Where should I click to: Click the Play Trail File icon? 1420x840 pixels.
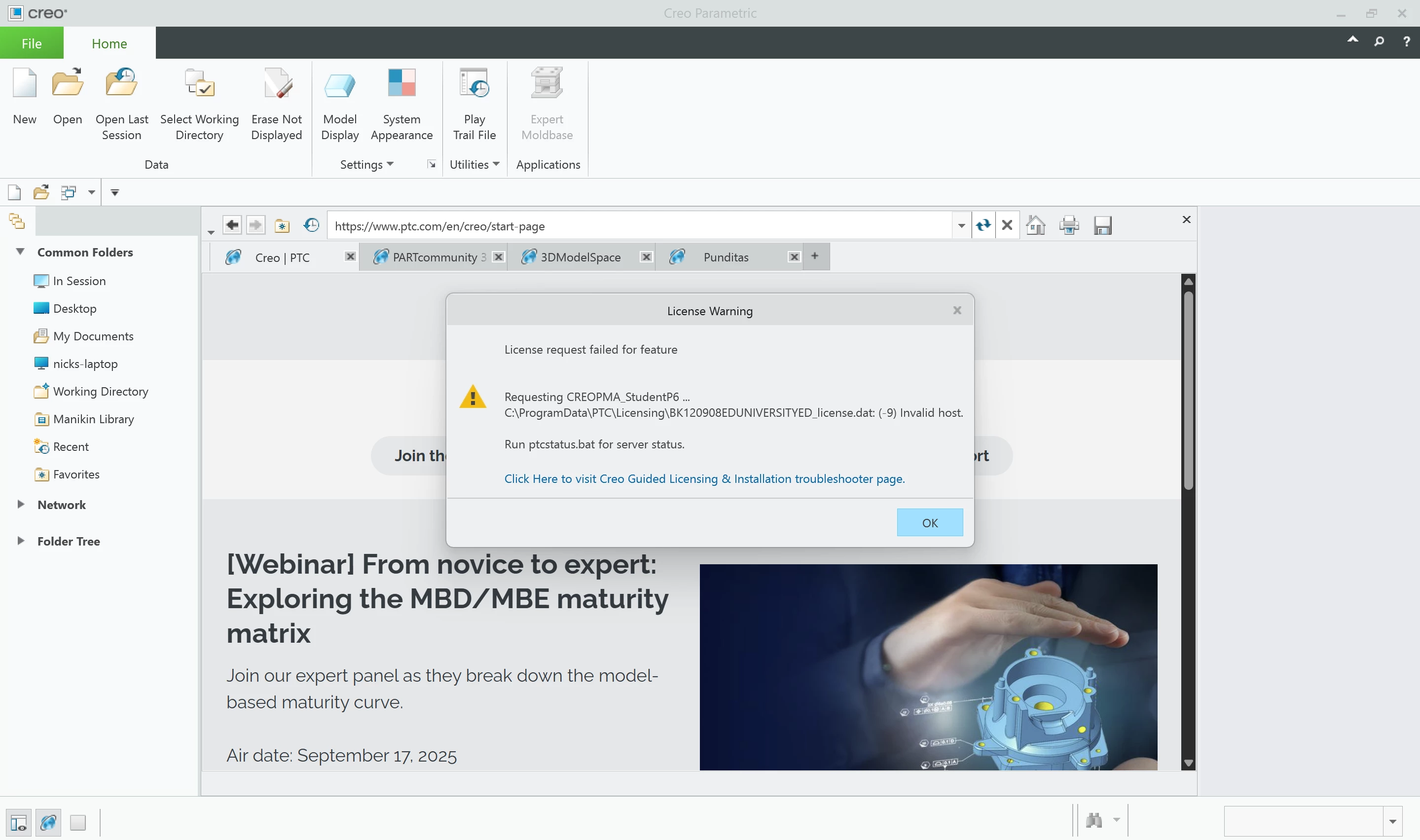(474, 84)
